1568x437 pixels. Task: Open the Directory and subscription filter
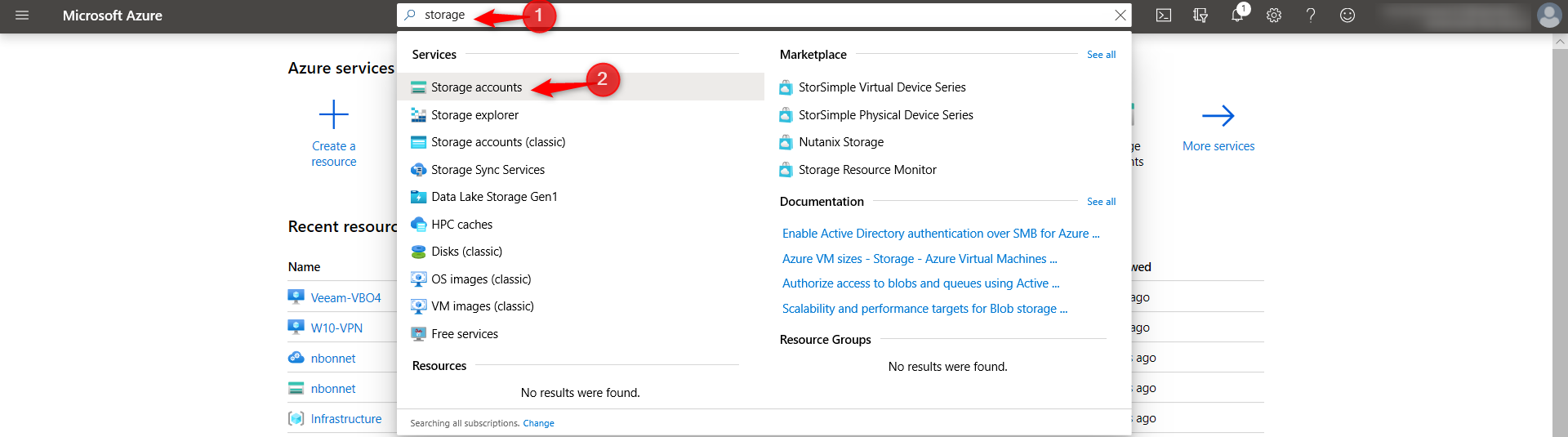[1200, 16]
